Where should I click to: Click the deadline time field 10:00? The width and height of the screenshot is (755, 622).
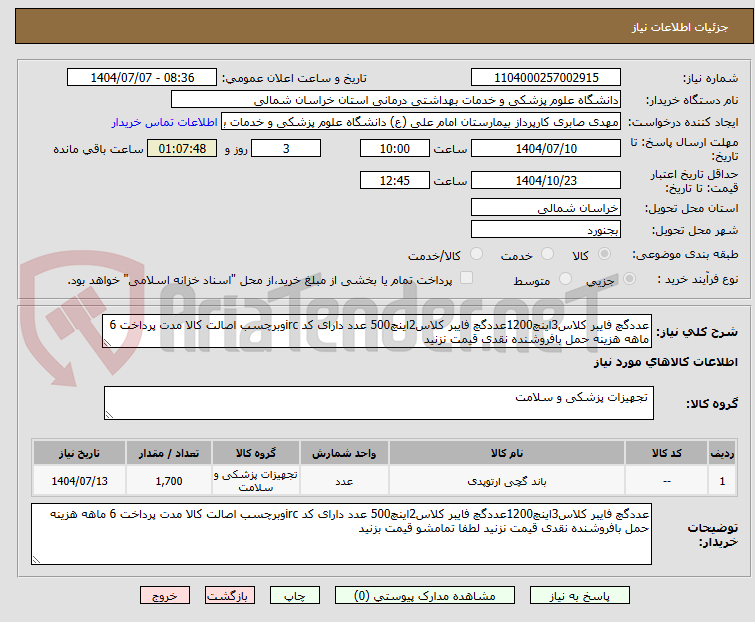(x=395, y=148)
